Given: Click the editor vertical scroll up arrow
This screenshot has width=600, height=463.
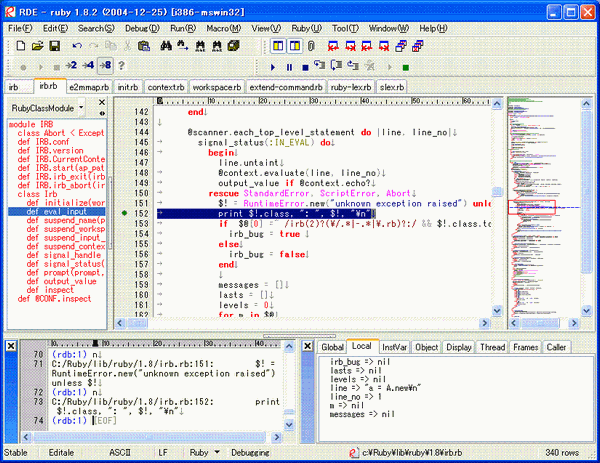Looking at the screenshot, I should click(x=497, y=104).
